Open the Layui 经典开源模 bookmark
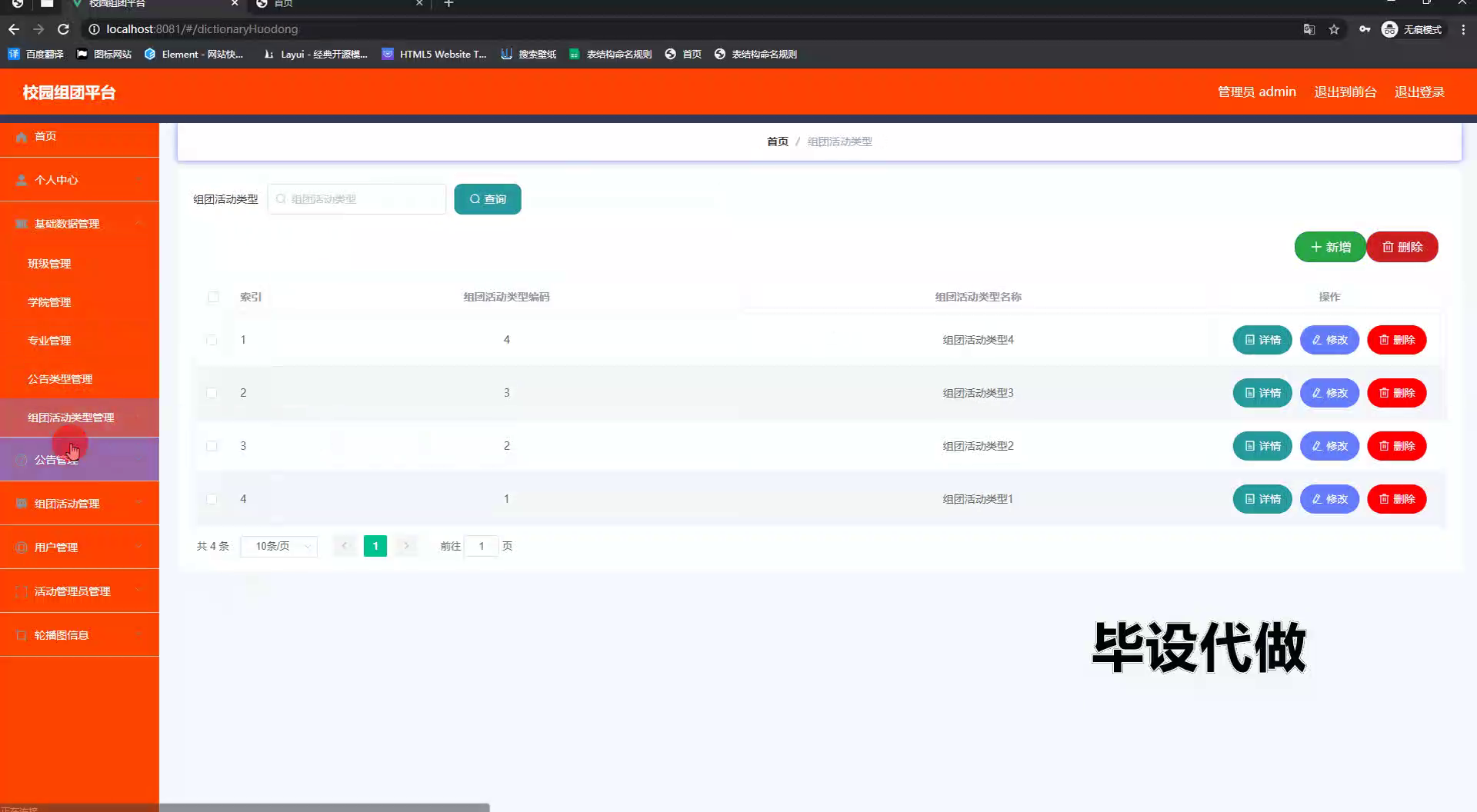Screen dimensions: 1477x812 [x=315, y=54]
